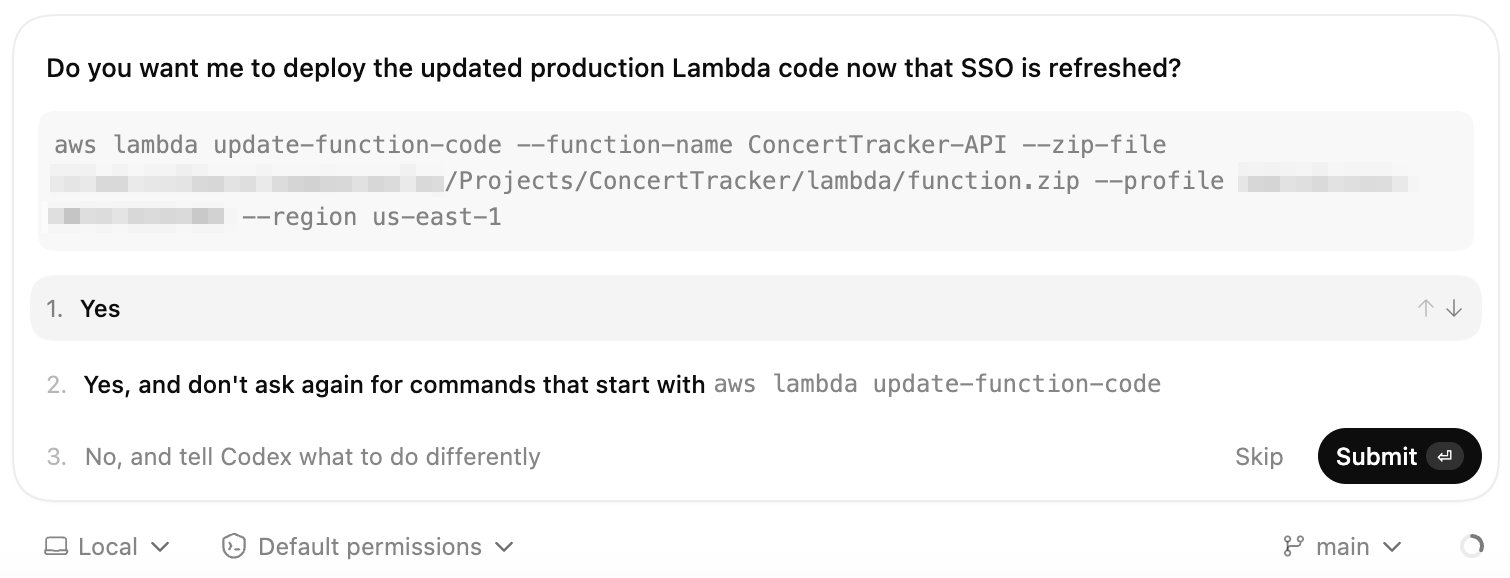Click Skip to dismiss the prompt
The width and height of the screenshot is (1510, 578).
1258,456
